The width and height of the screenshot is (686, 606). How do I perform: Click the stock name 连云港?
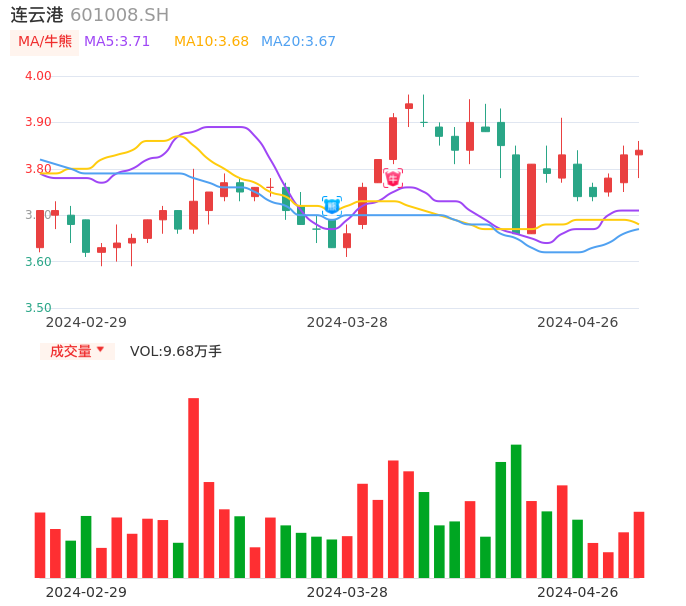point(37,15)
